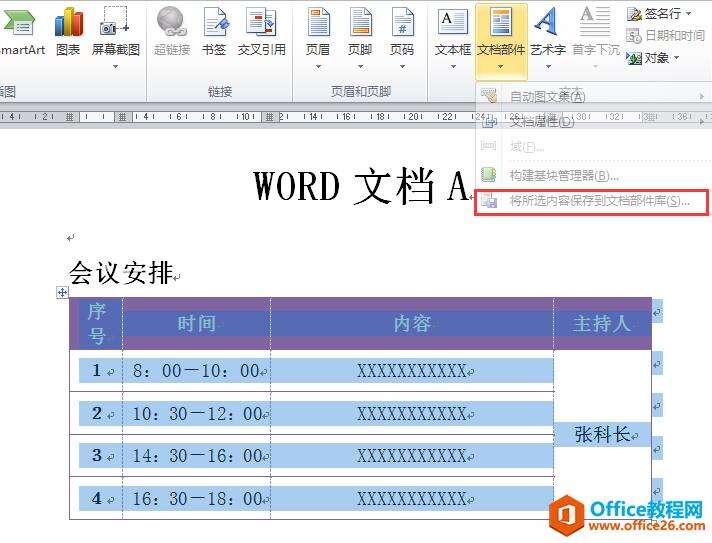
Task: Expand the 页眉 dropdown arrow
Action: 318,67
